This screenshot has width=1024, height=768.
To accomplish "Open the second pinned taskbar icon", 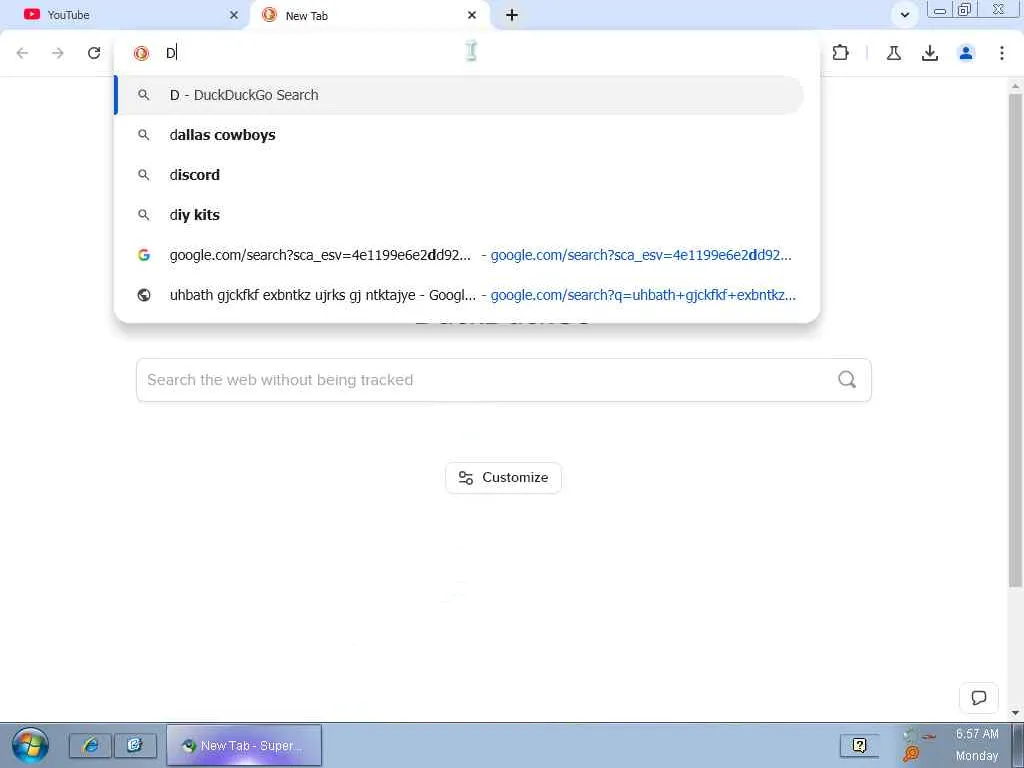I will pos(135,745).
